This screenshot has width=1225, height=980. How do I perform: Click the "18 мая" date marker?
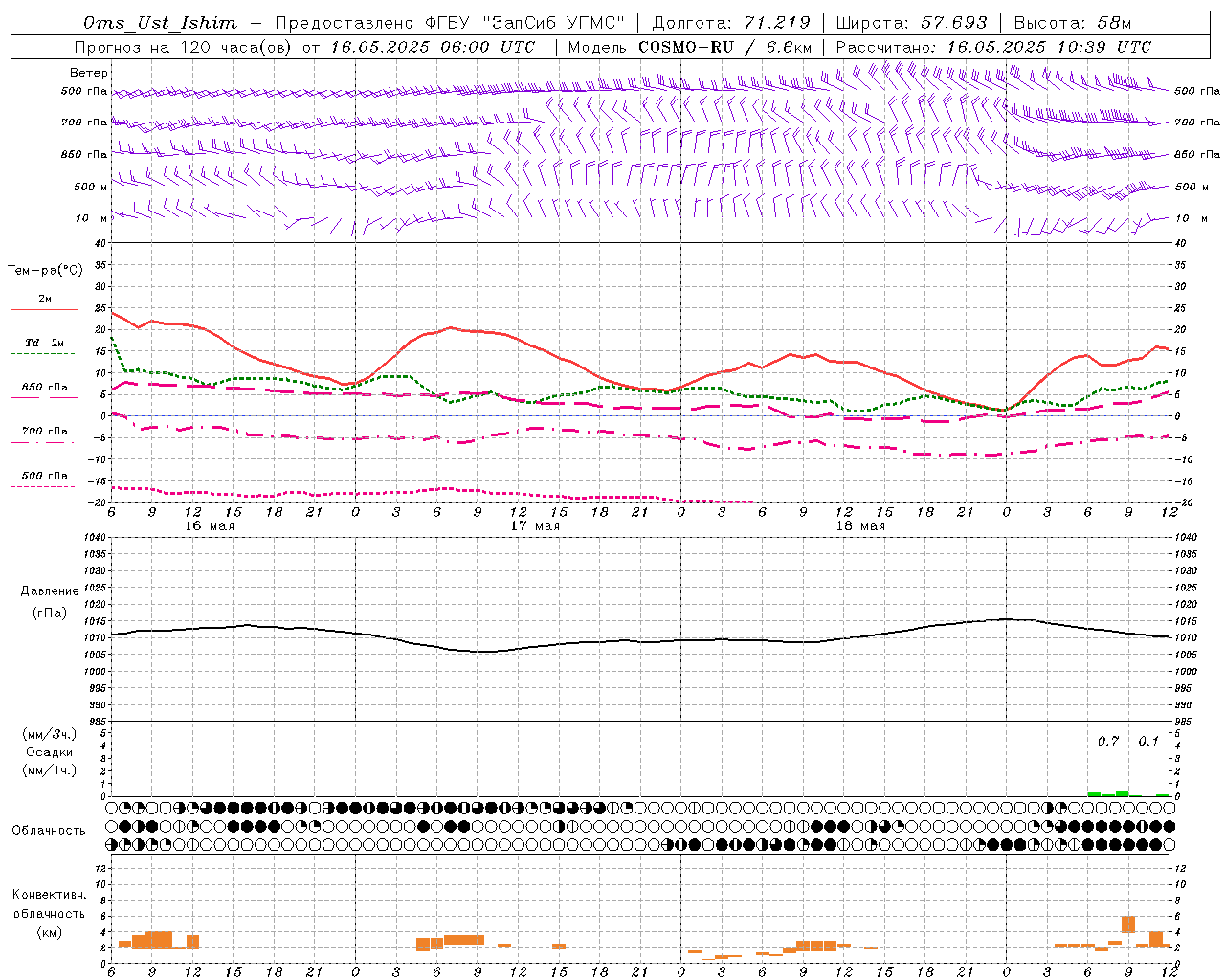[x=859, y=526]
